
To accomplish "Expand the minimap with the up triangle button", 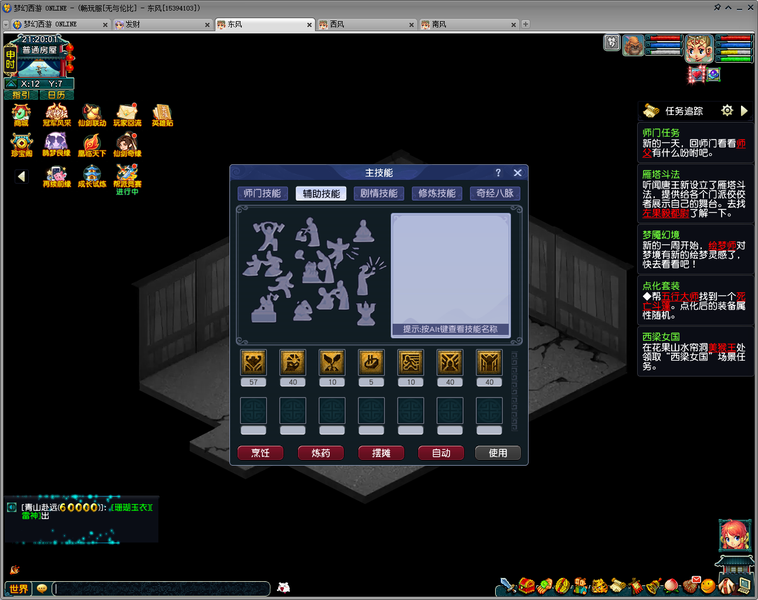I will (11, 84).
